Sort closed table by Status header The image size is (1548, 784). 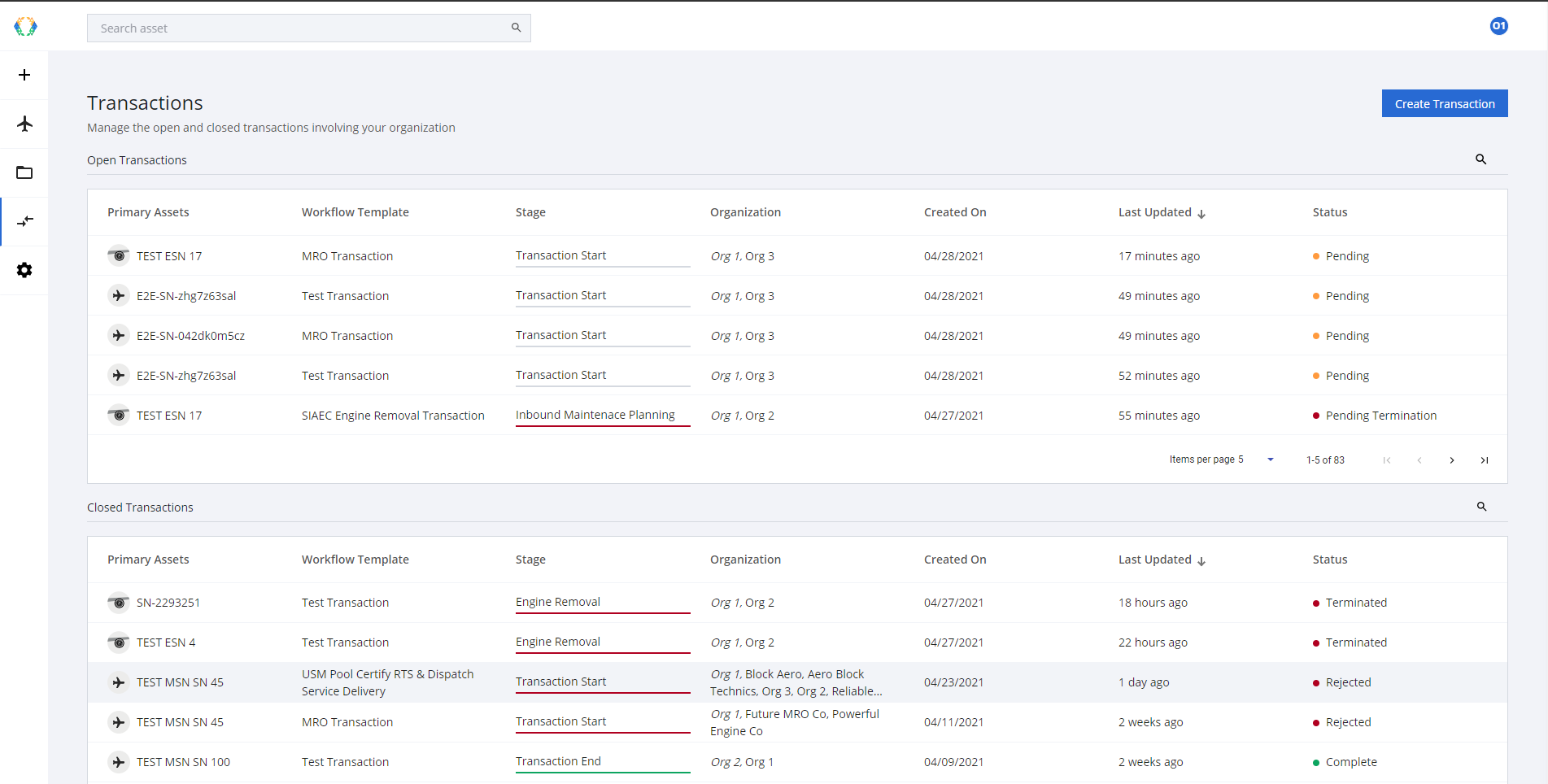[x=1330, y=560]
